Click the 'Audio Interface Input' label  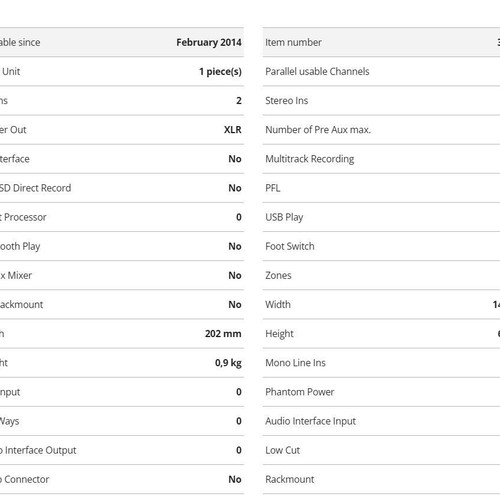click(x=311, y=421)
